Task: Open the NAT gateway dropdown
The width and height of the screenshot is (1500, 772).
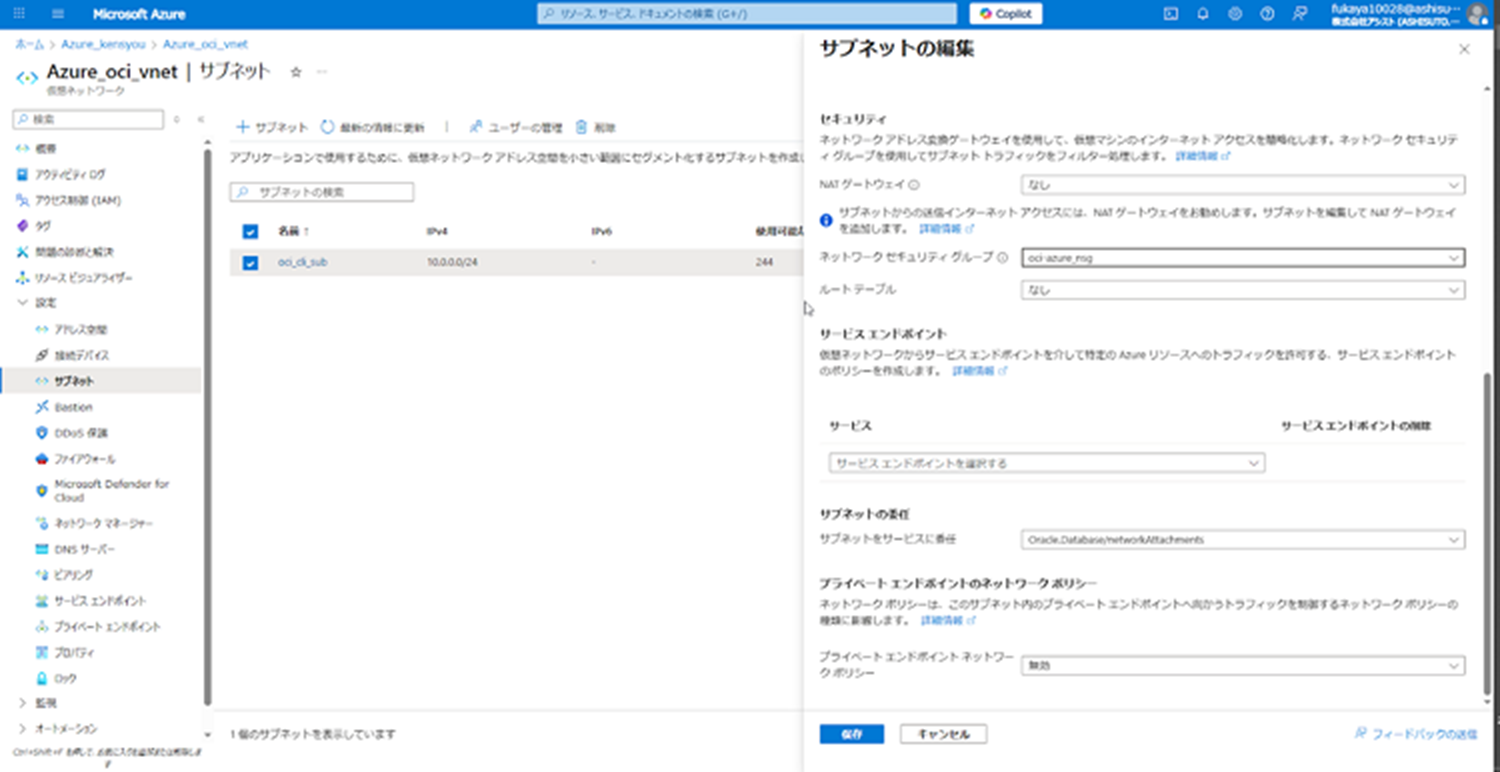Action: (1242, 185)
